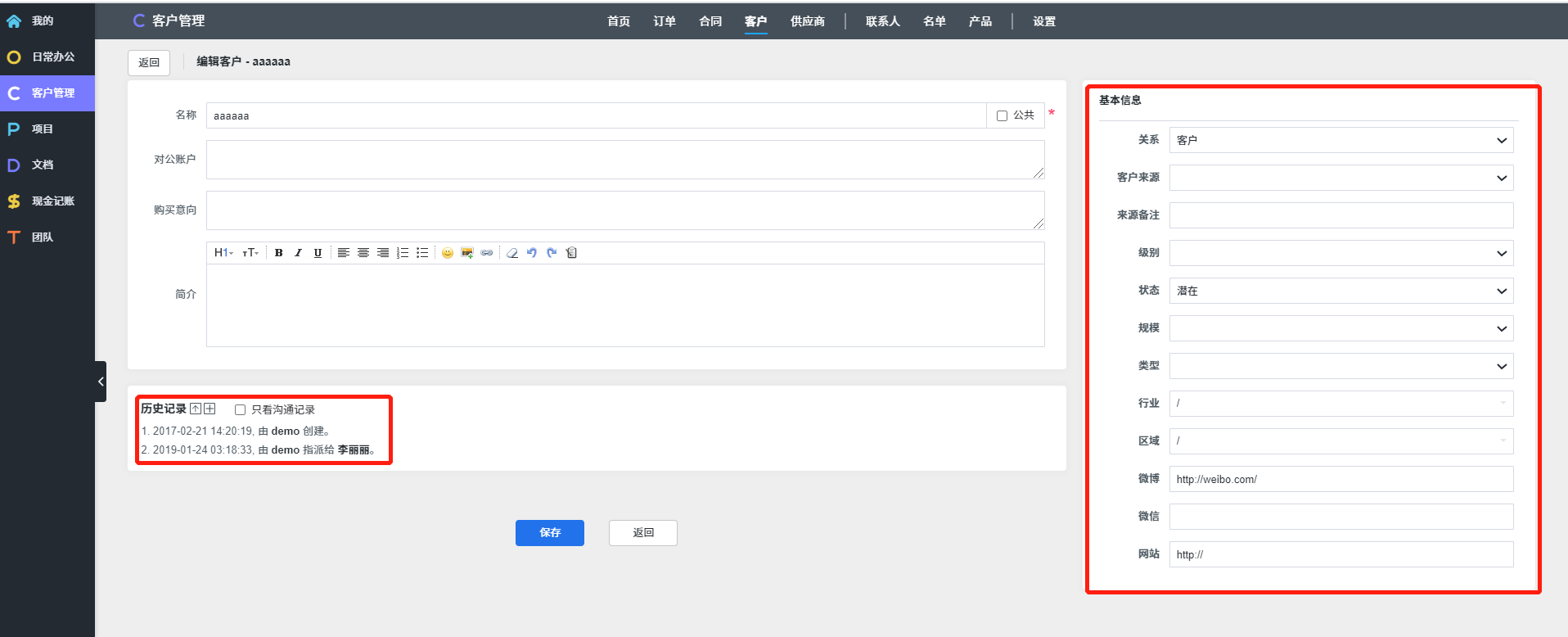The image size is (1568, 637).
Task: Toggle bold formatting in the 简介 editor
Action: (279, 253)
